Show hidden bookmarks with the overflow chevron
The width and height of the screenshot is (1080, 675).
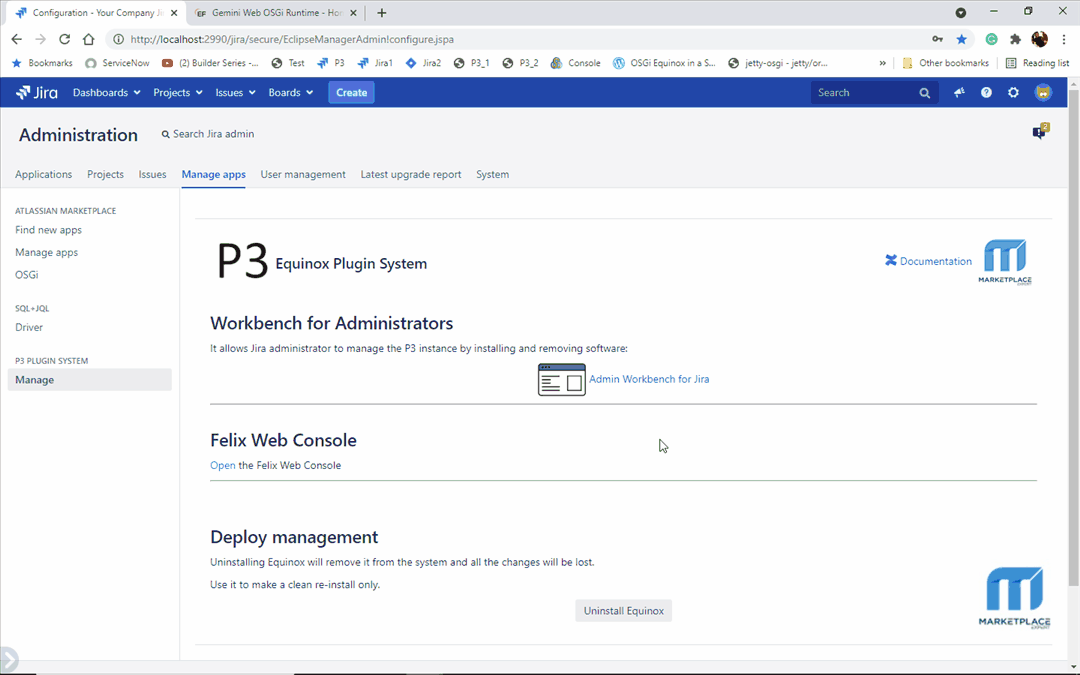coord(882,63)
